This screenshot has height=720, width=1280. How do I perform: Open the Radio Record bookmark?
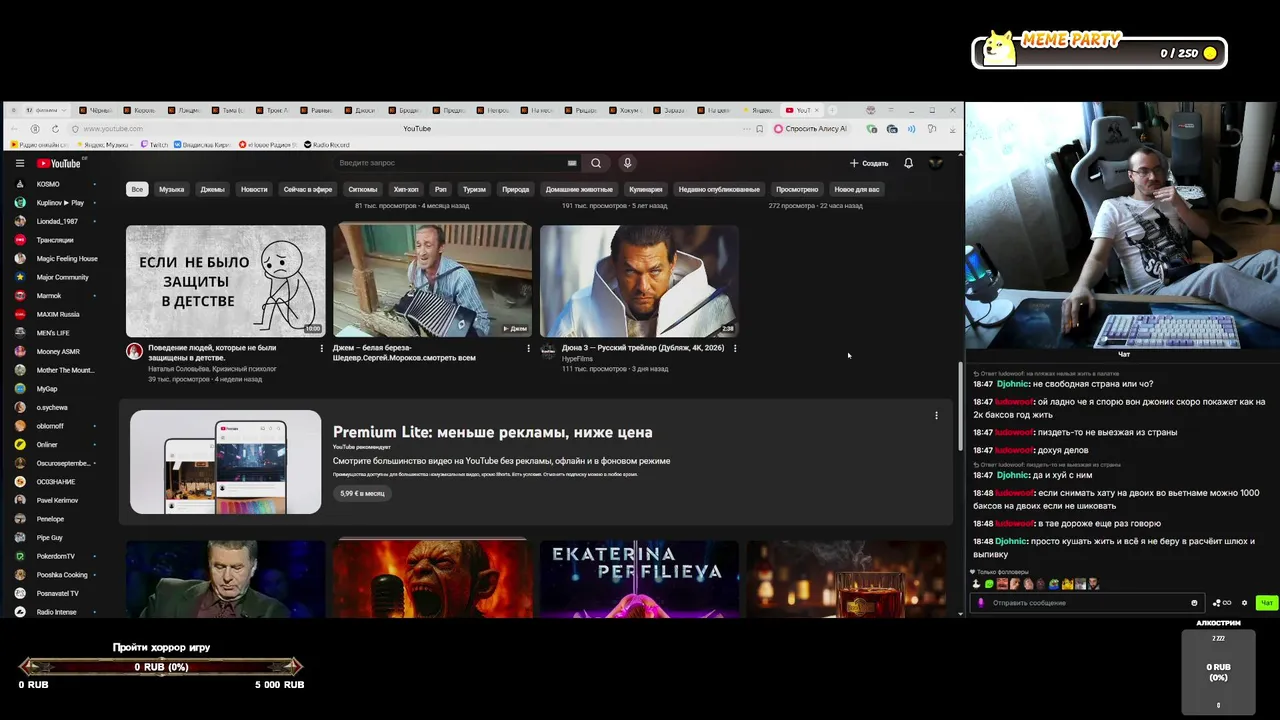point(327,145)
